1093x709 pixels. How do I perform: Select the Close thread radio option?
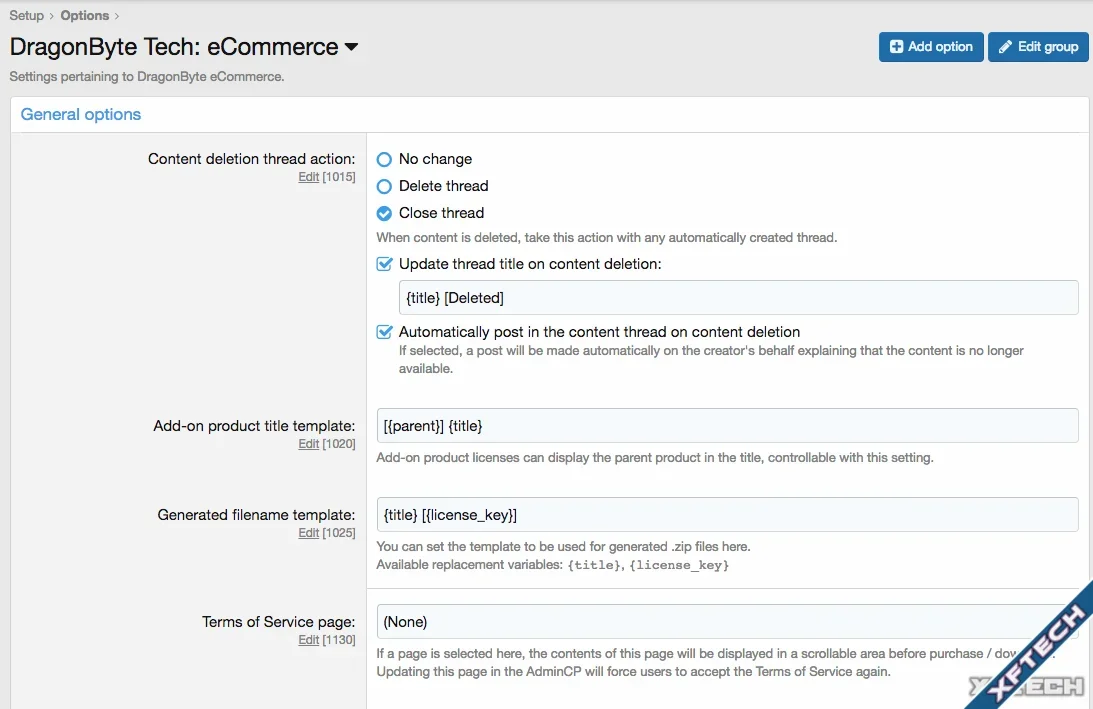tap(384, 213)
